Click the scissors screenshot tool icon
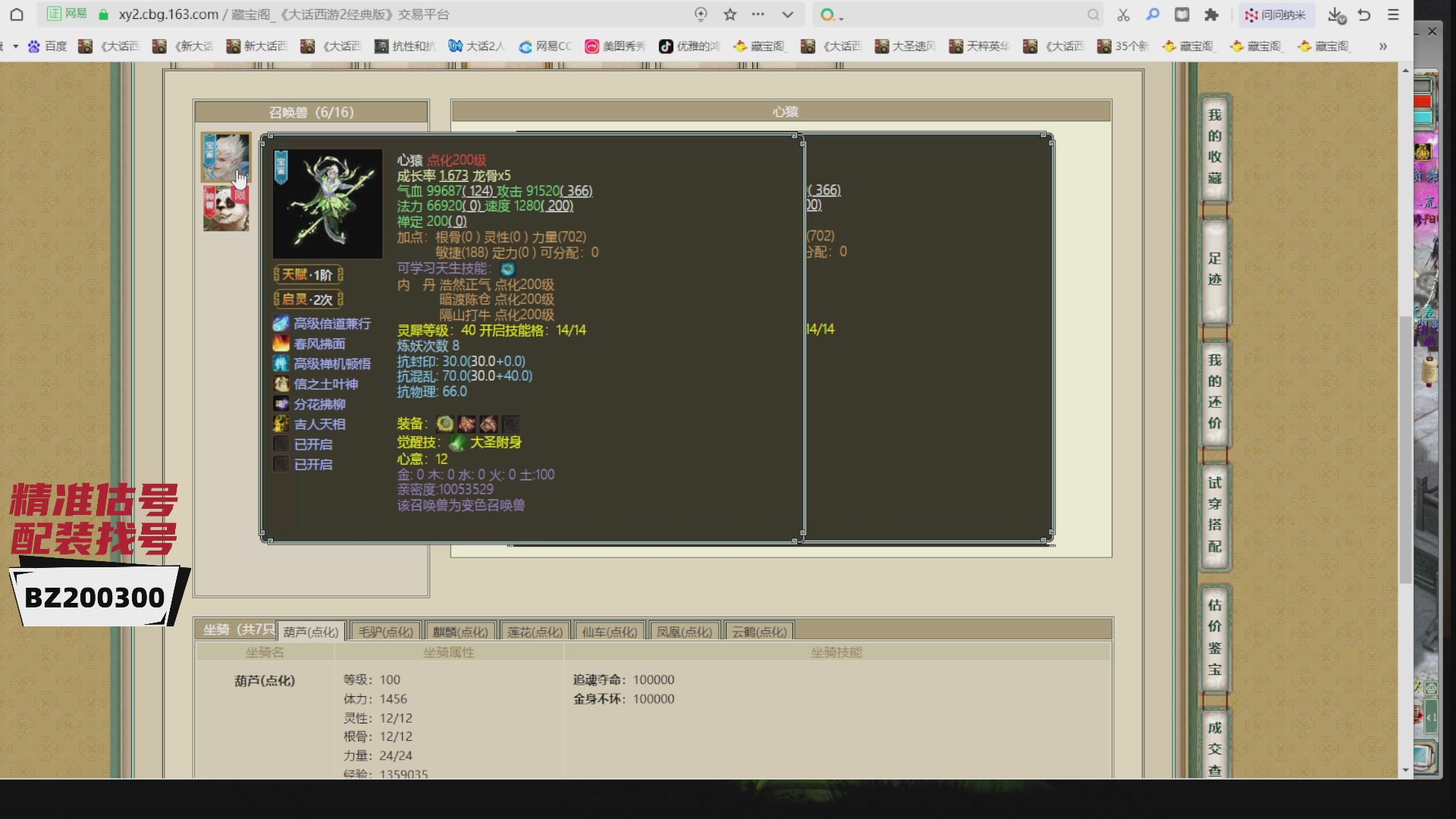 click(x=1123, y=14)
